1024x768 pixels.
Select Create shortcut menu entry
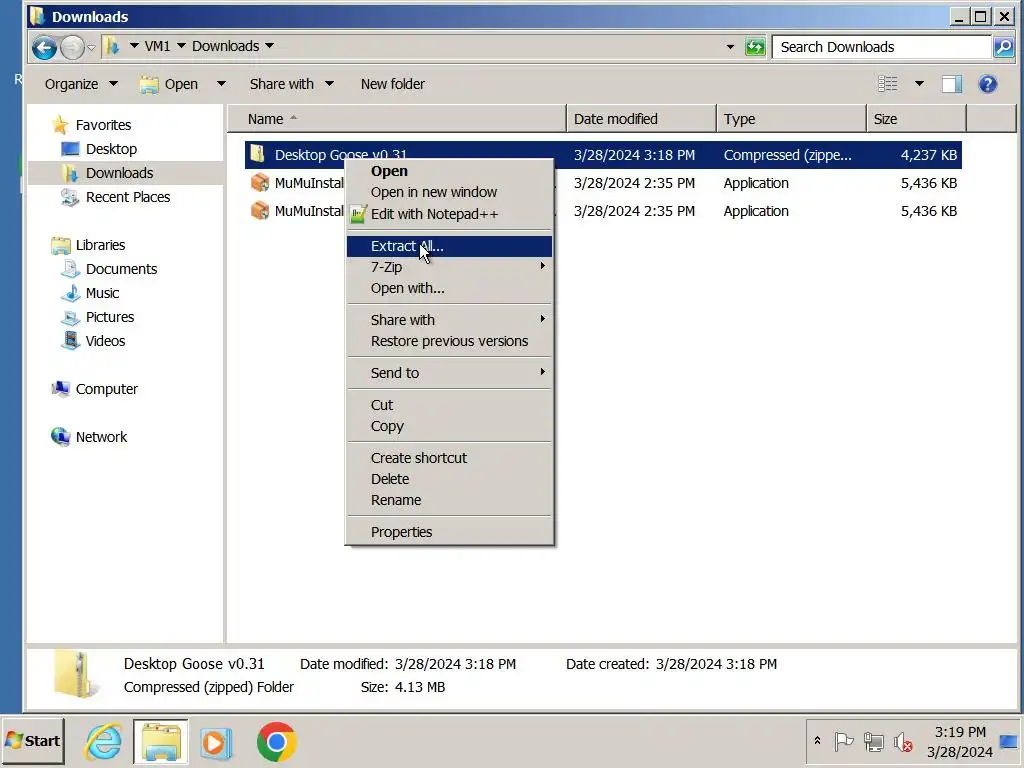click(x=449, y=458)
